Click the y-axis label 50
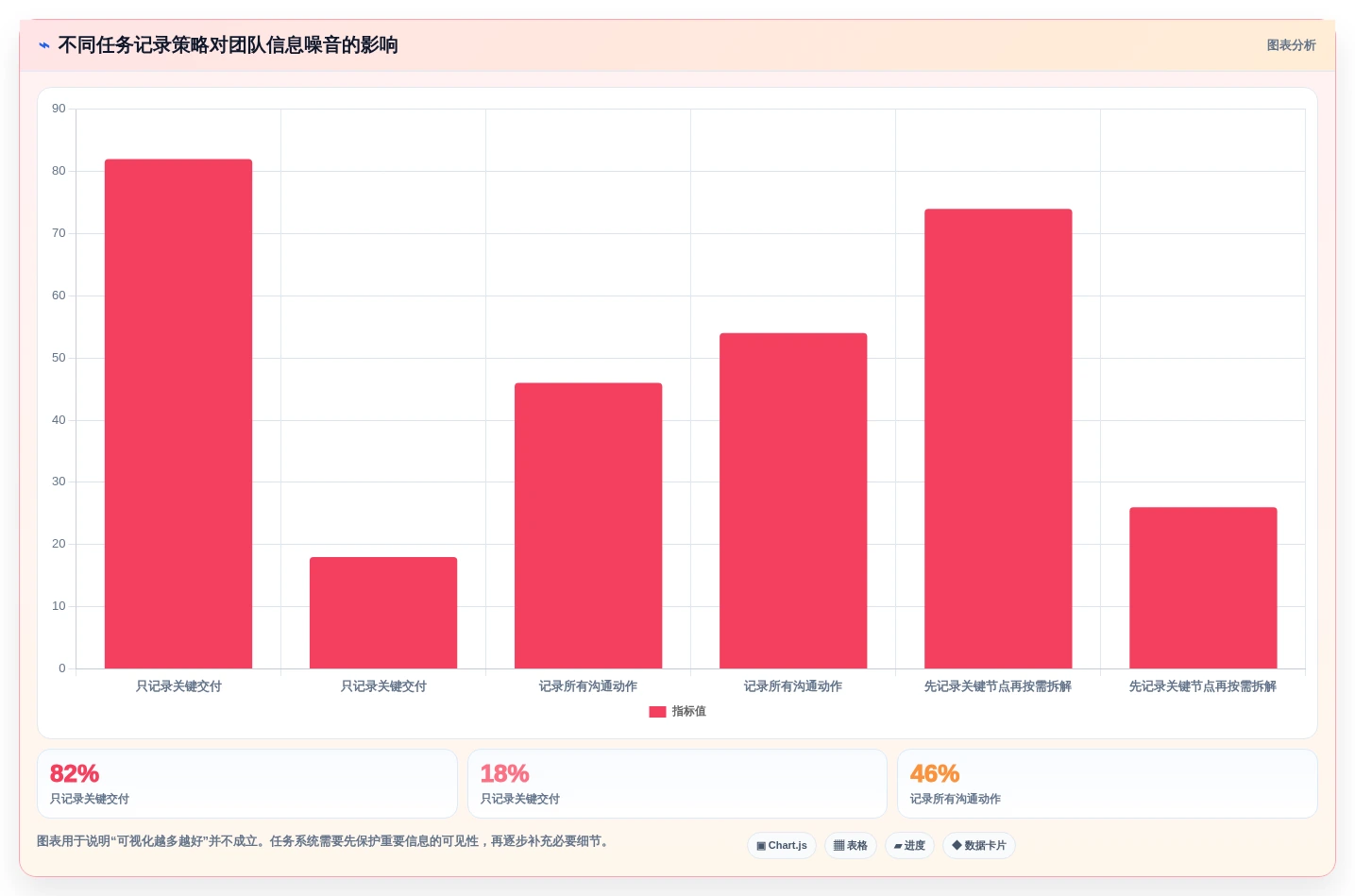 click(59, 358)
